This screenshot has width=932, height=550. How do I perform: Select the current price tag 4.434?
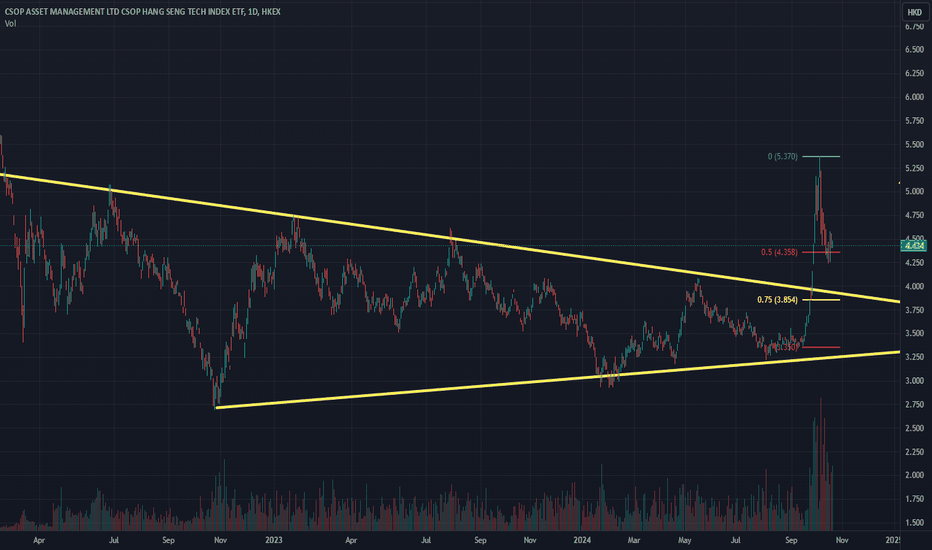tap(914, 246)
